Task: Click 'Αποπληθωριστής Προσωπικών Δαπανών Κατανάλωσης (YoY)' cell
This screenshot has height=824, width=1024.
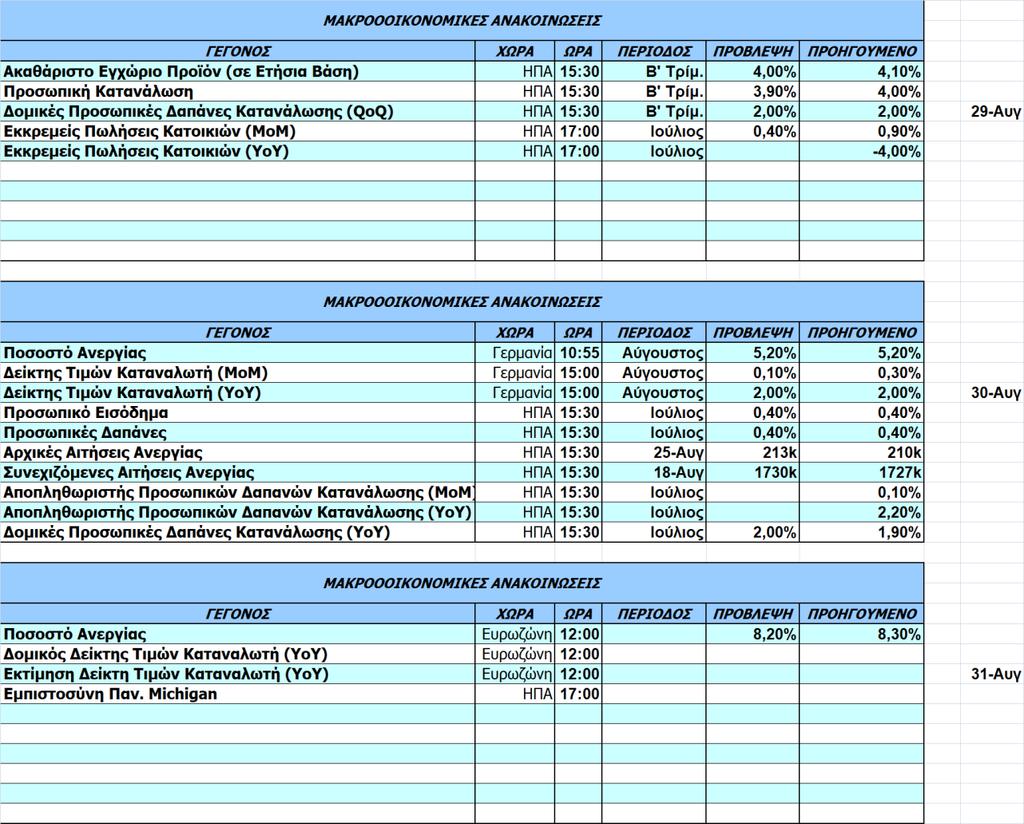Action: coord(238,512)
